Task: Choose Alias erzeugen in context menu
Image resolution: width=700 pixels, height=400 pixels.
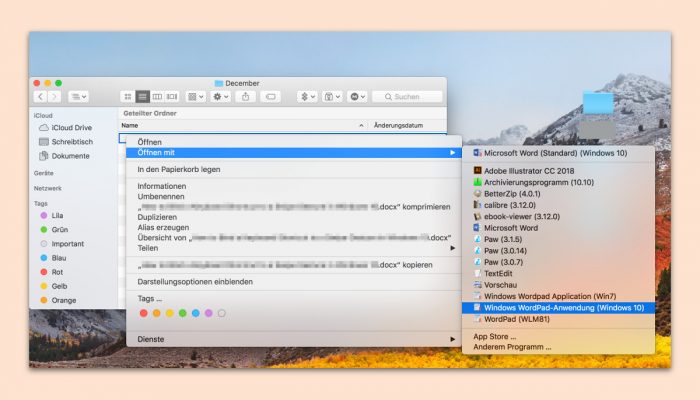Action: (294, 227)
